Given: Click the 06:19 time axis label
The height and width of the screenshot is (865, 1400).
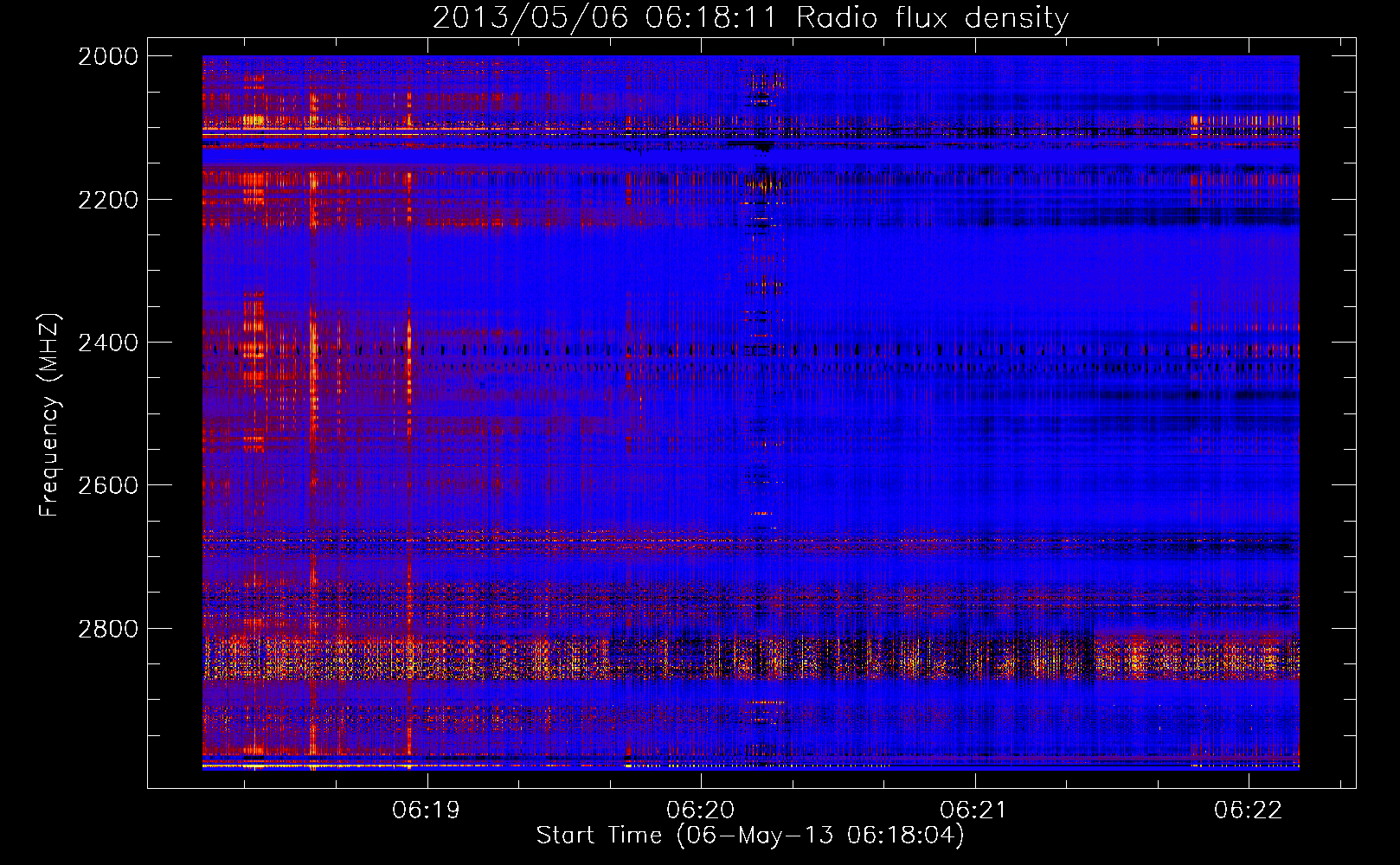Looking at the screenshot, I should (426, 810).
